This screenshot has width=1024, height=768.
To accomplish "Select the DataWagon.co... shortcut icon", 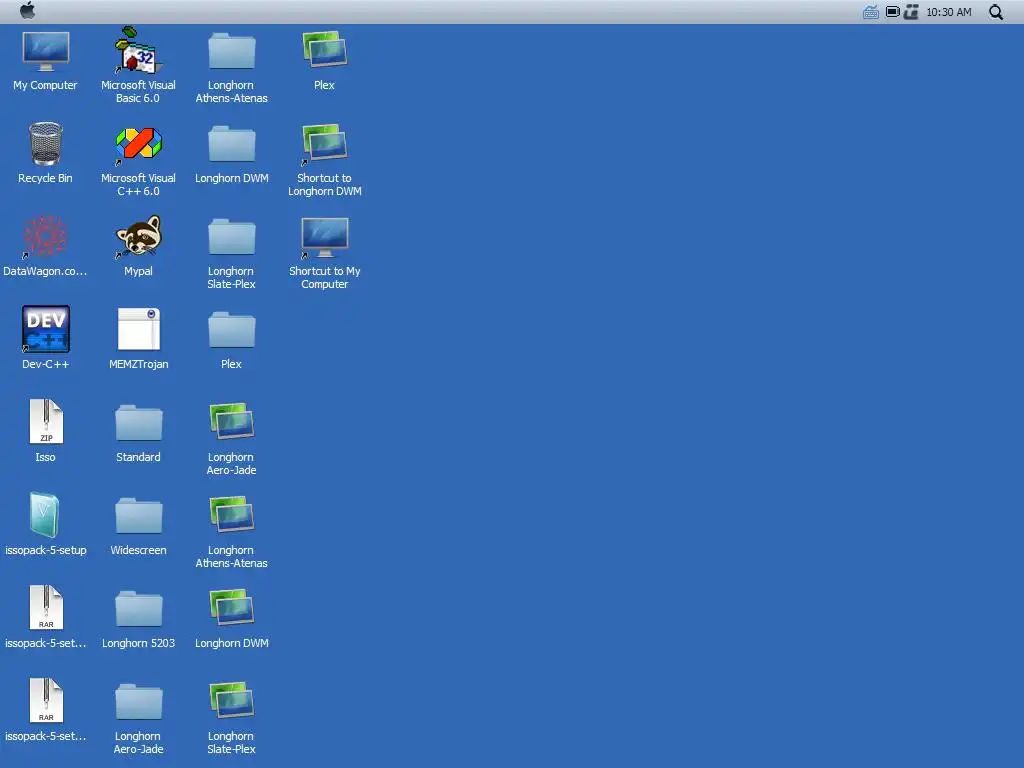I will coord(45,236).
